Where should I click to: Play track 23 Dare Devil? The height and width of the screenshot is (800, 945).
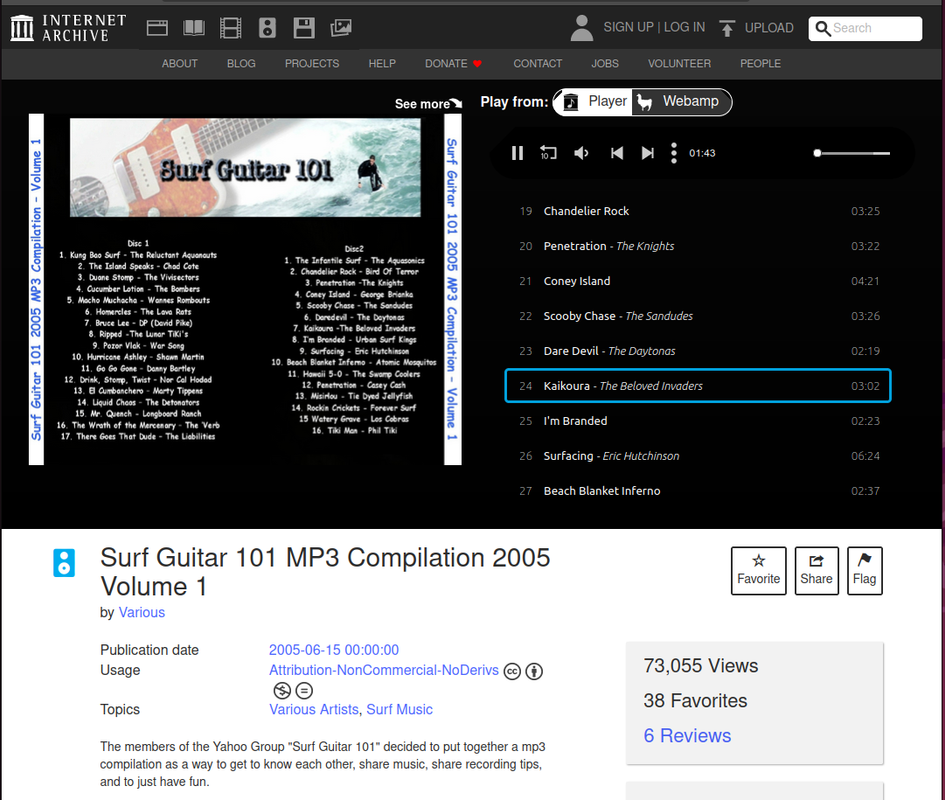coord(699,351)
